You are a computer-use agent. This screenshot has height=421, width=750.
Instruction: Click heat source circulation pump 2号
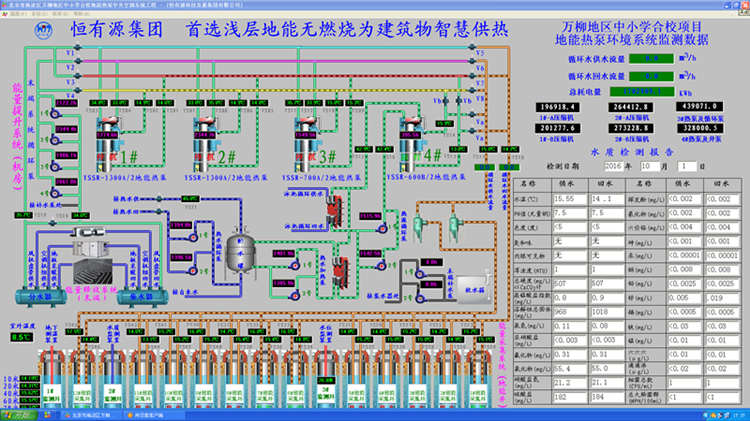(x=381, y=265)
